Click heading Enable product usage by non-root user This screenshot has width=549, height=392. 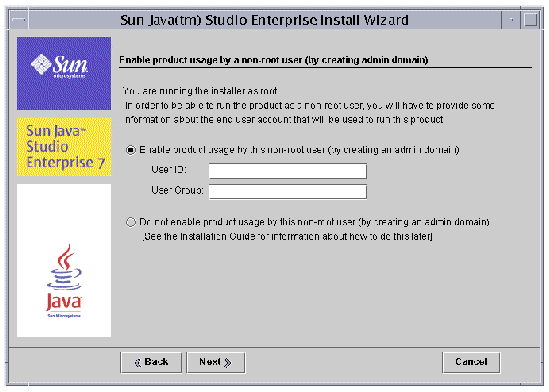[x=273, y=60]
